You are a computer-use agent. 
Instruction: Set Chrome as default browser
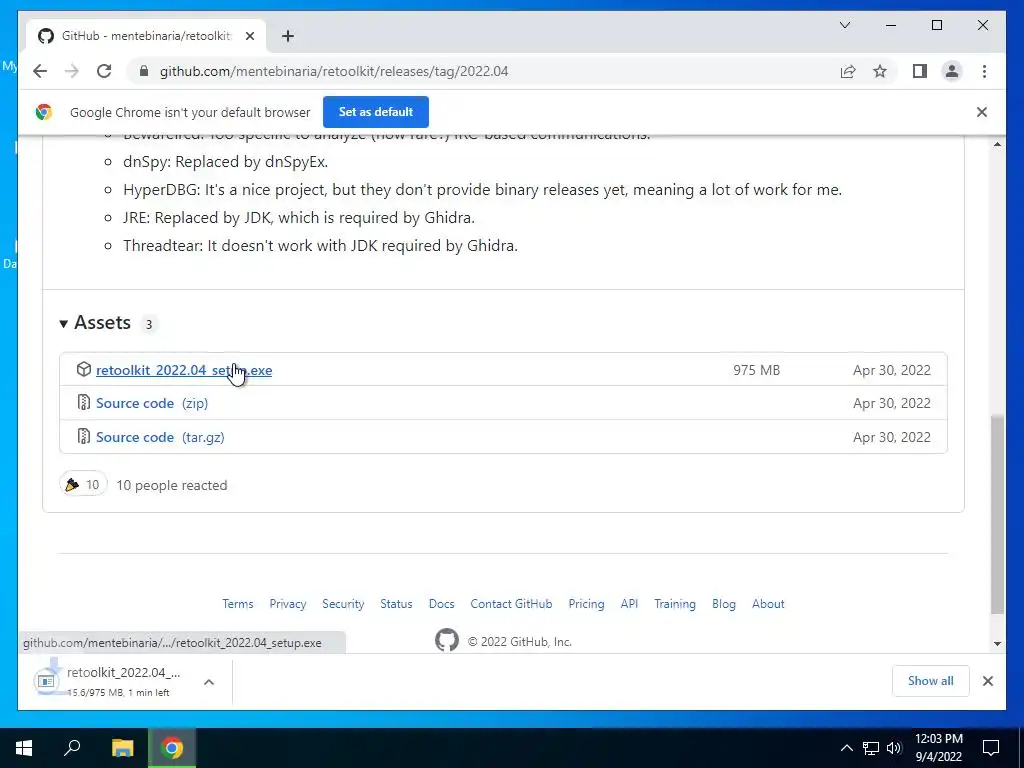[x=376, y=112]
